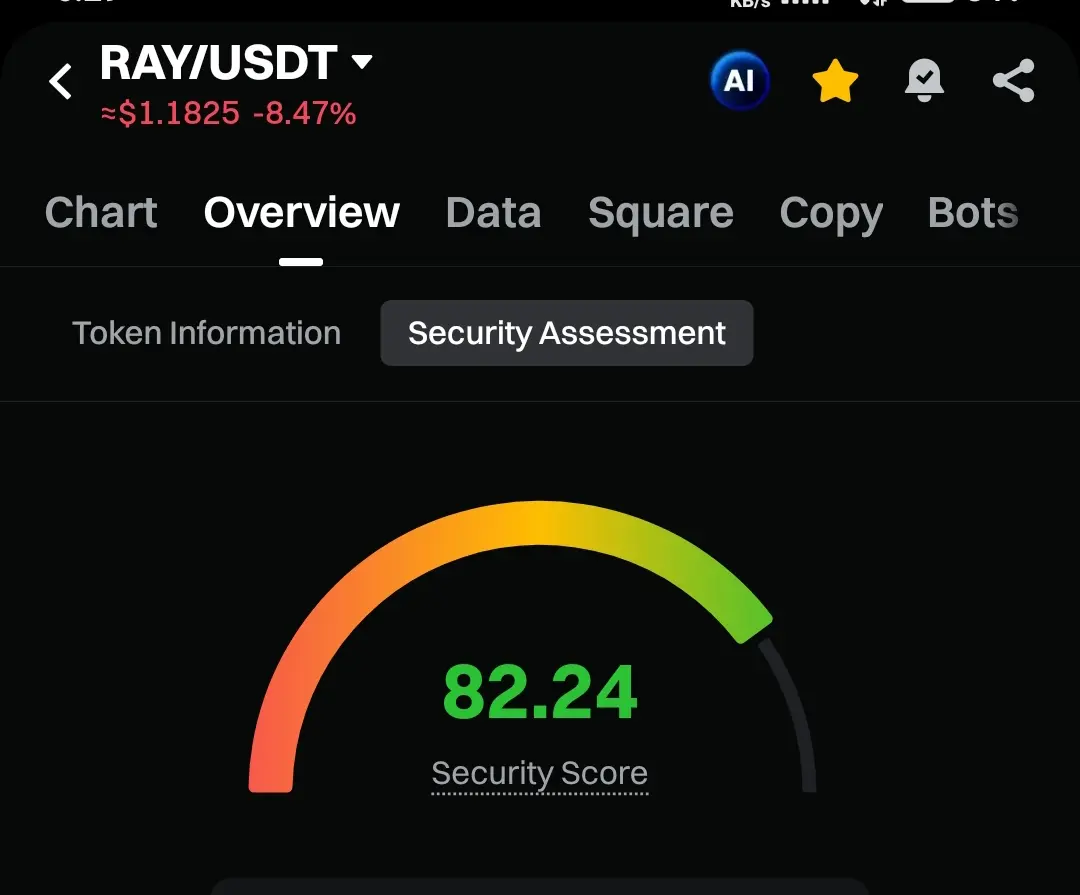The image size is (1080, 895).
Task: Expand the RAY/USDT pair dropdown arrow
Action: 362,63
